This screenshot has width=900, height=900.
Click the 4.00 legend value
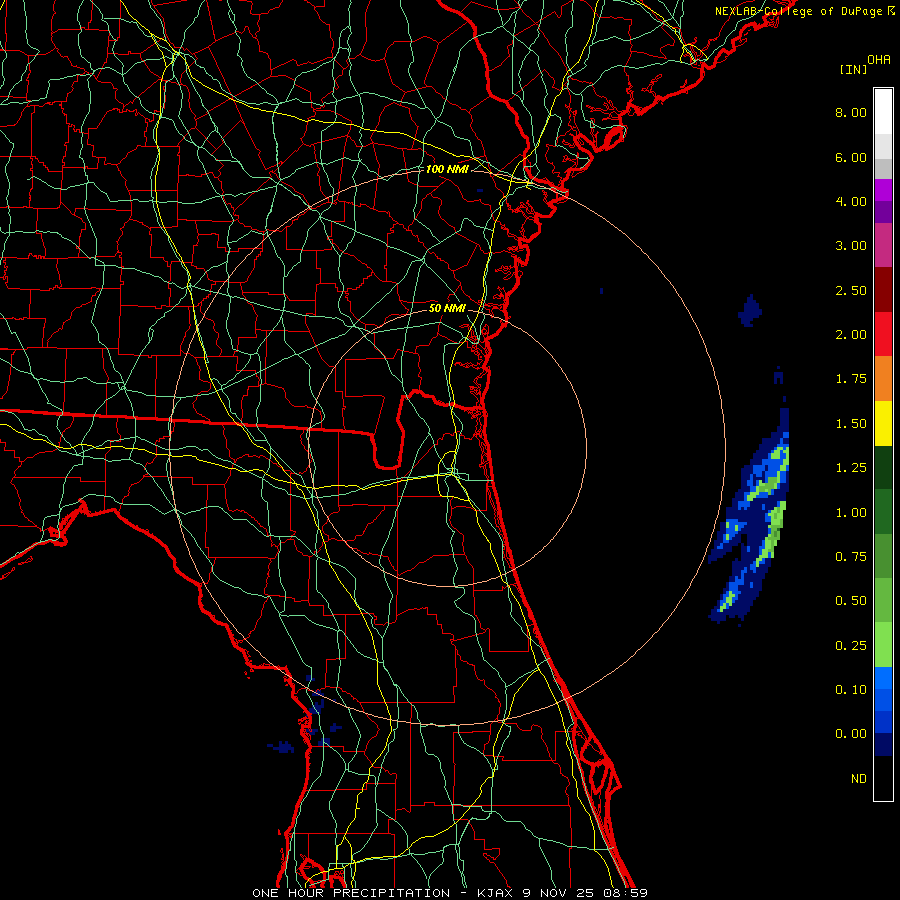point(851,201)
